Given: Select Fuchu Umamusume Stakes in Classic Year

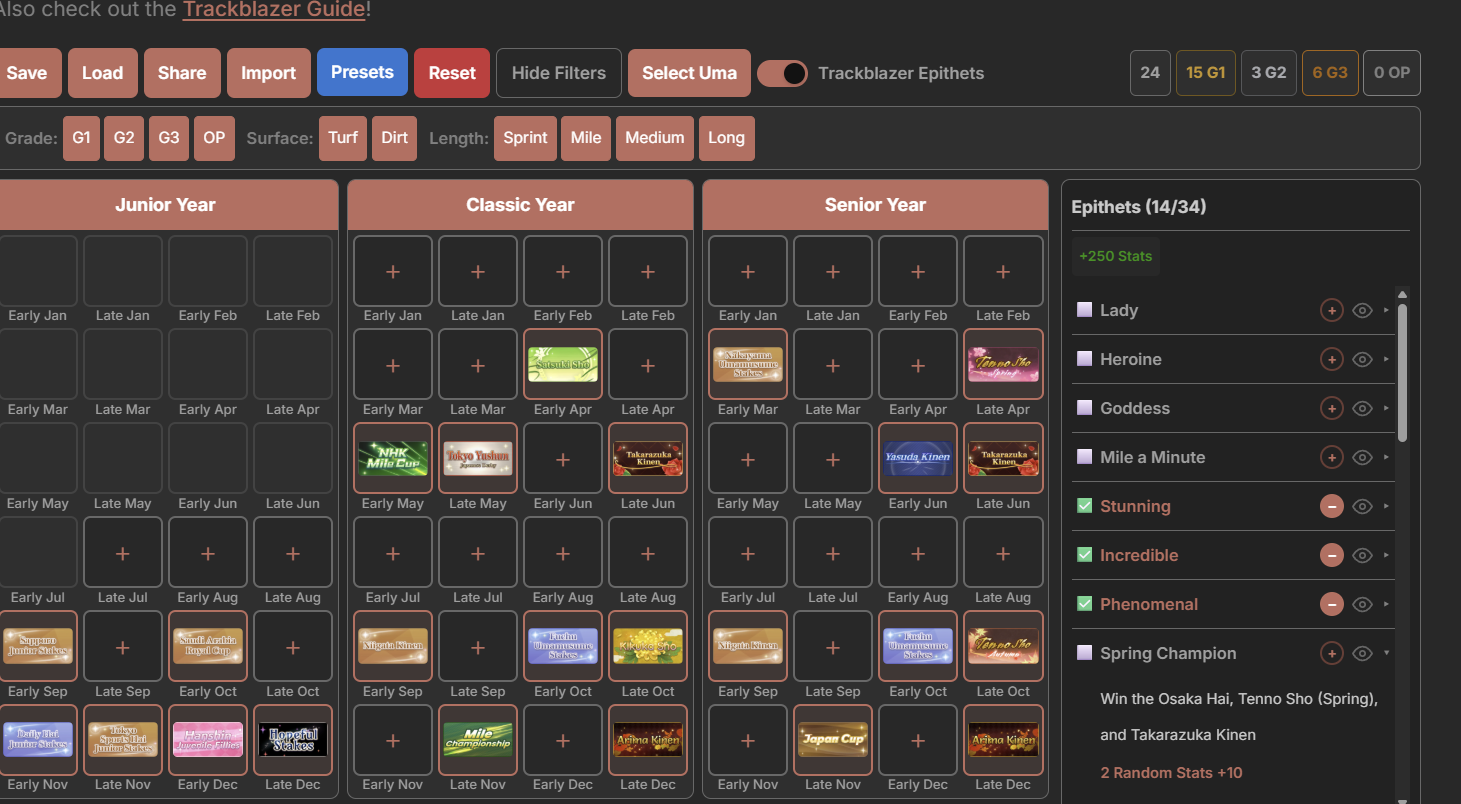Looking at the screenshot, I should [x=563, y=647].
